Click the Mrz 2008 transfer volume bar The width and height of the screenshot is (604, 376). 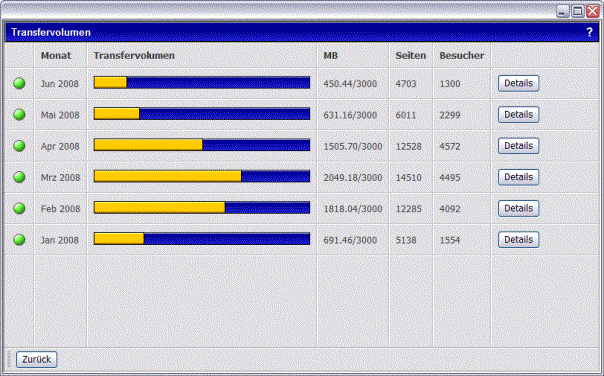click(x=202, y=176)
